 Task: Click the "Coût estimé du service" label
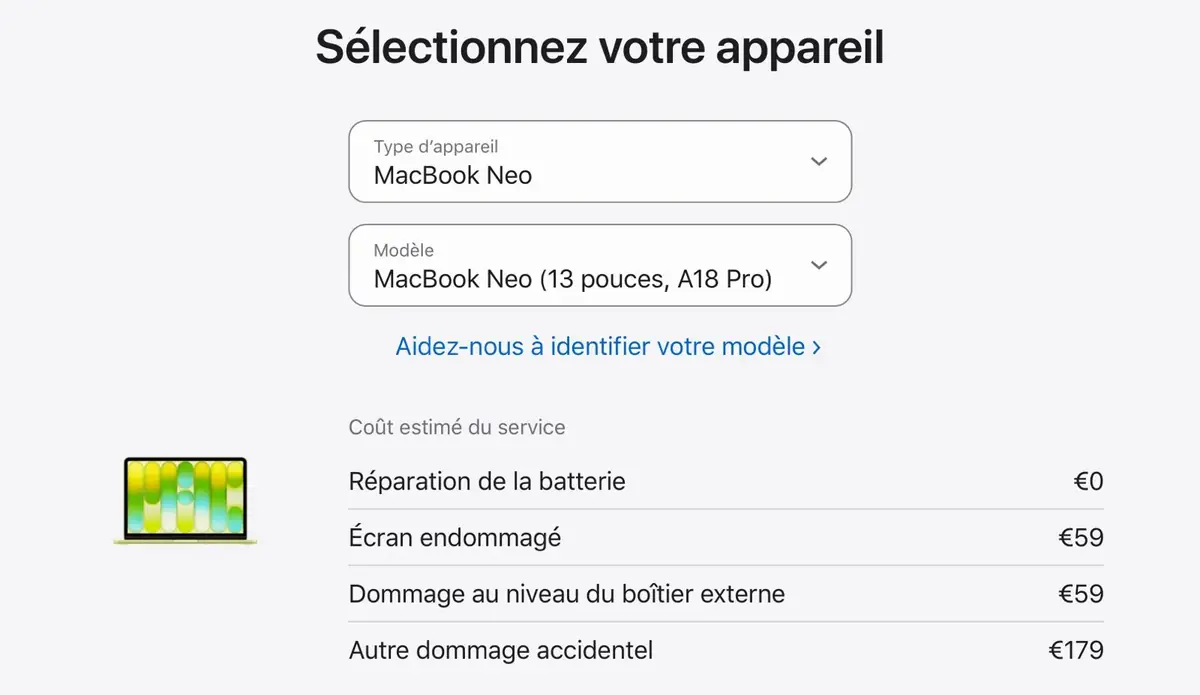[x=456, y=427]
